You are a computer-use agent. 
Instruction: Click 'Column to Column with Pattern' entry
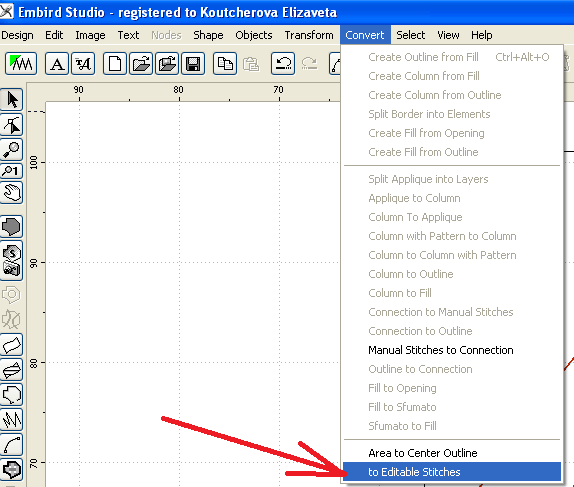pos(452,255)
